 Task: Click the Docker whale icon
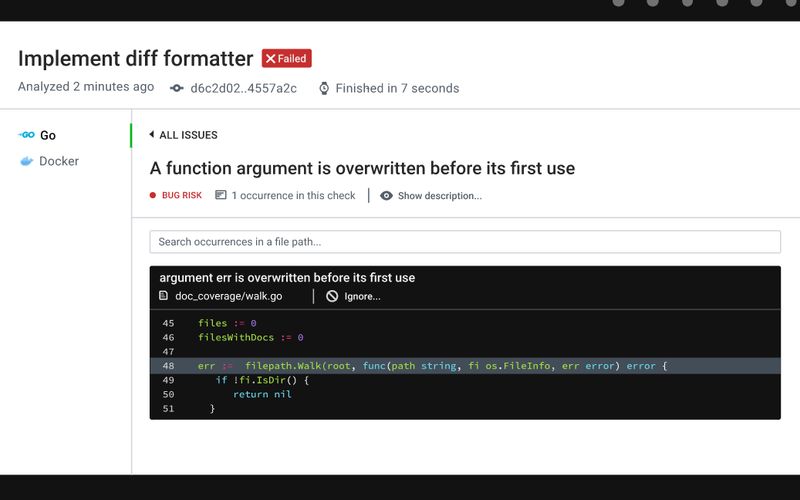(27, 161)
